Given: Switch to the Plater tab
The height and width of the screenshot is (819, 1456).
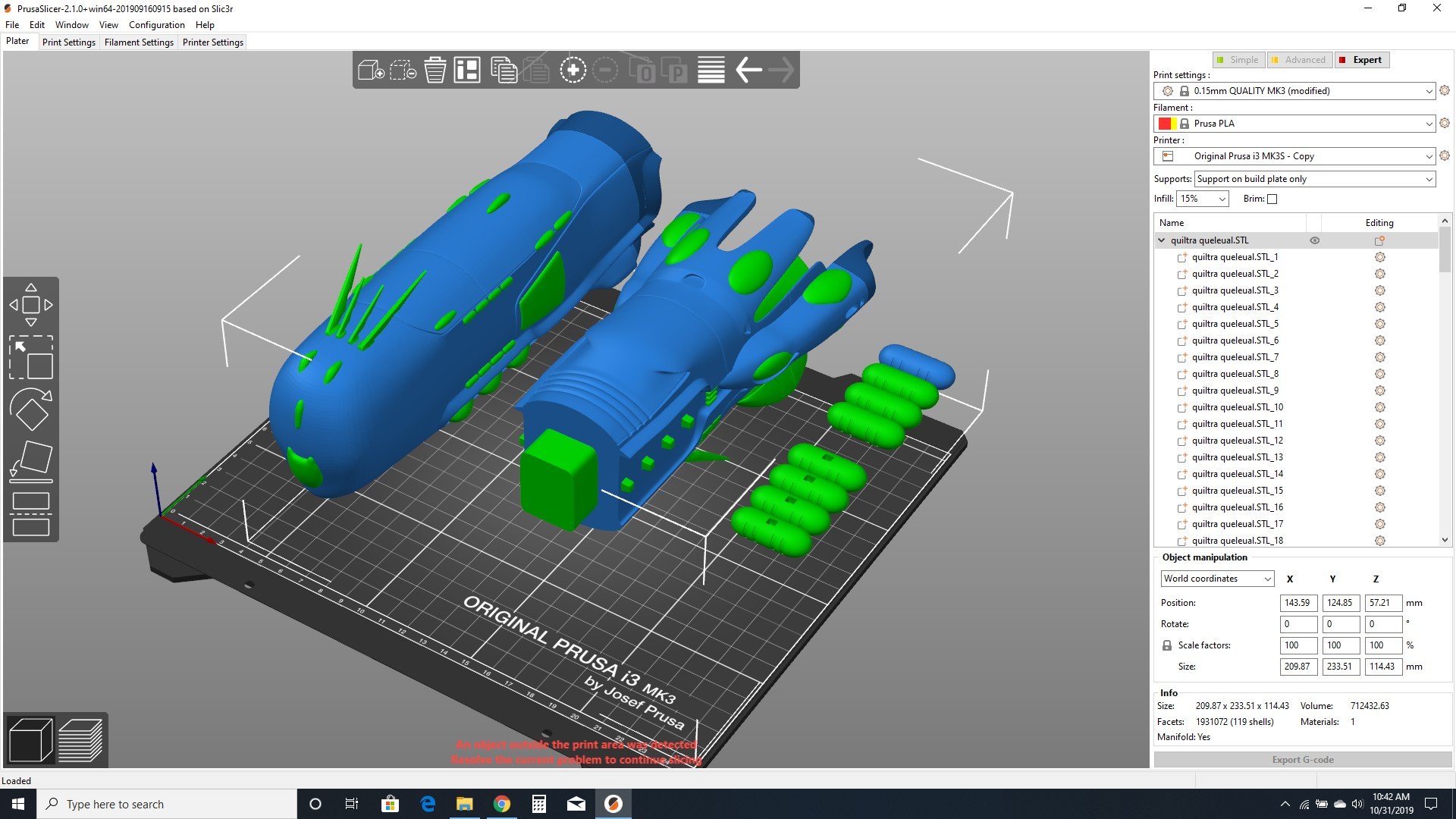Looking at the screenshot, I should pyautogui.click(x=17, y=42).
